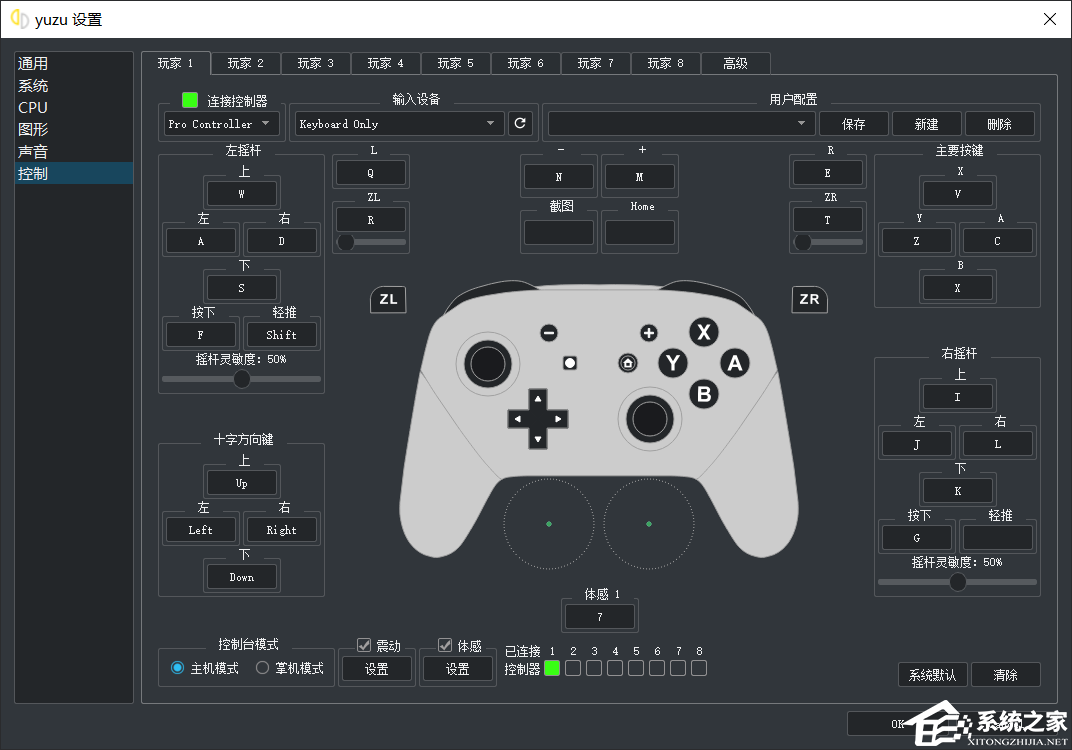Open the 用户配置 profile dropdown
Image resolution: width=1072 pixels, height=750 pixels.
point(679,124)
